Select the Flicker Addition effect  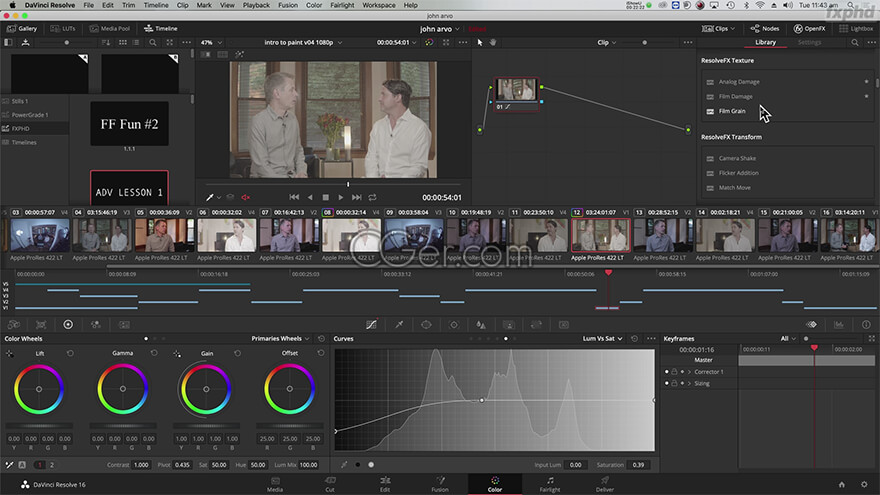pos(738,173)
